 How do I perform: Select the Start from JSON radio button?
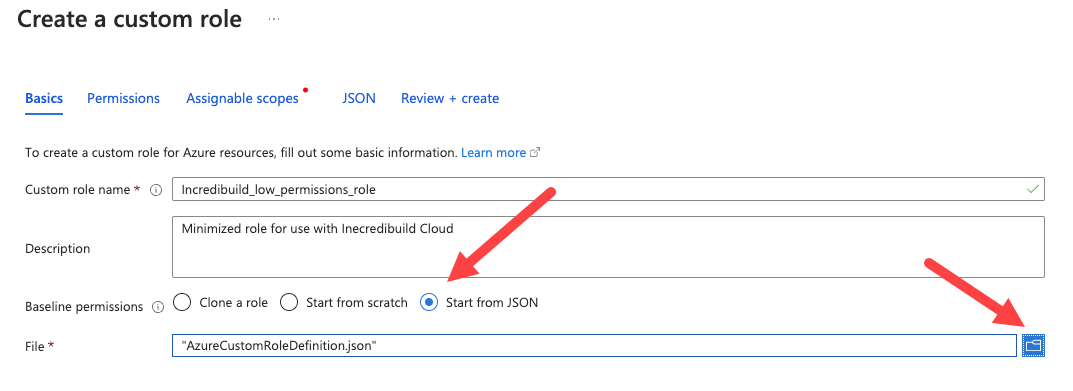[x=429, y=302]
